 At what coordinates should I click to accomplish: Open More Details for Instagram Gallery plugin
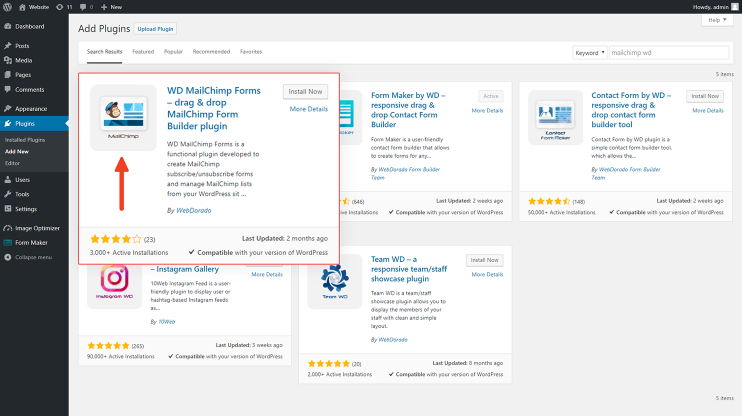tap(267, 274)
